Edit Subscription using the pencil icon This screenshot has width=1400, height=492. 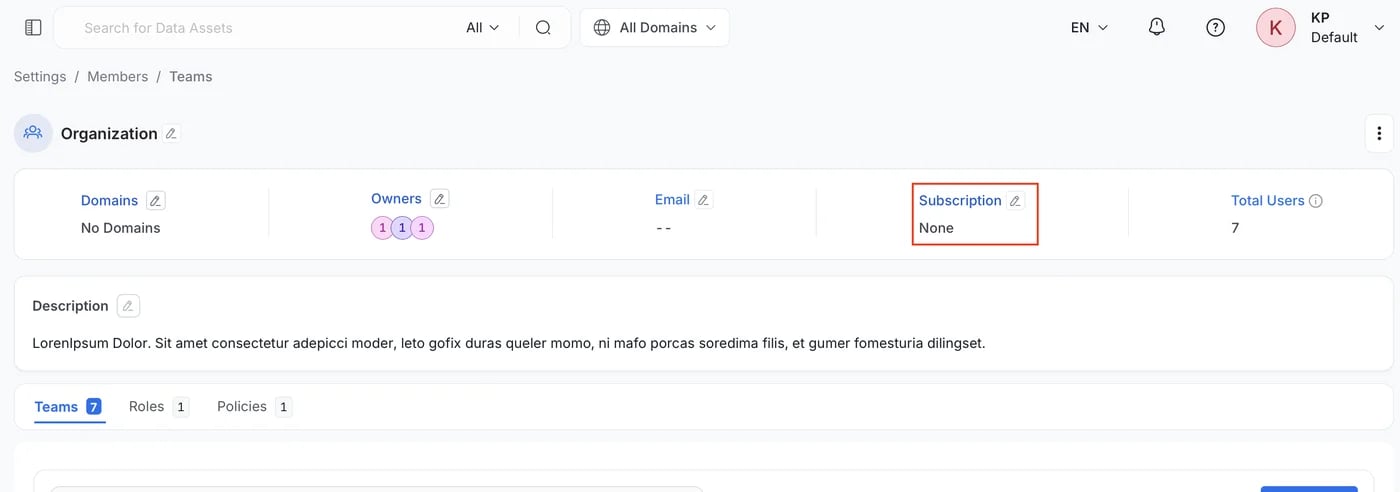(x=1015, y=201)
